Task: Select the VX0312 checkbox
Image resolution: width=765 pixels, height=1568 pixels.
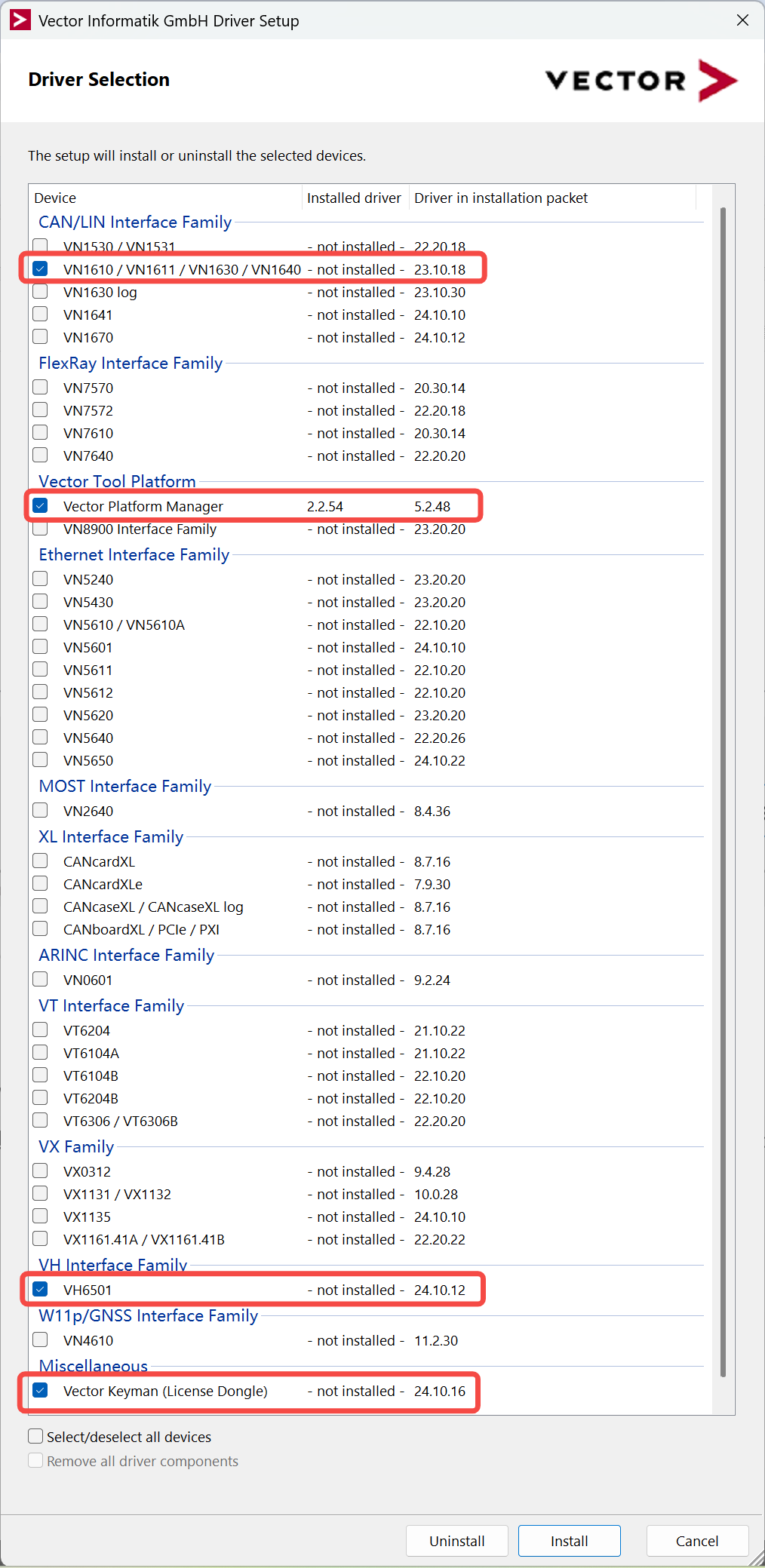Action: 41,1171
